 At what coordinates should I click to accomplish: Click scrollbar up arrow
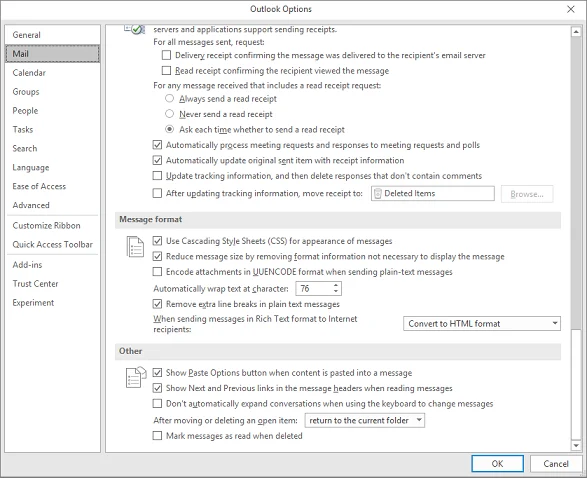[576, 32]
